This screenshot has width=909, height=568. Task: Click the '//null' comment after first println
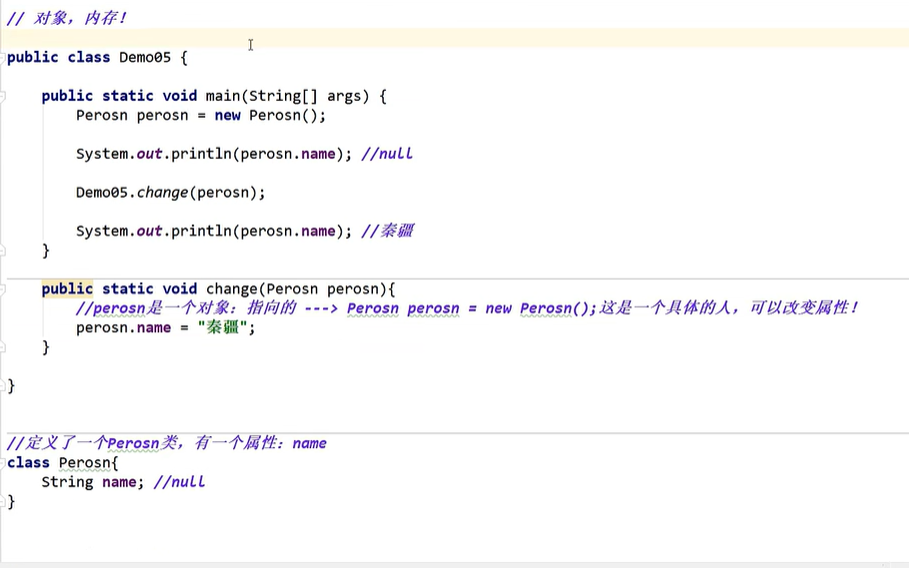[387, 154]
